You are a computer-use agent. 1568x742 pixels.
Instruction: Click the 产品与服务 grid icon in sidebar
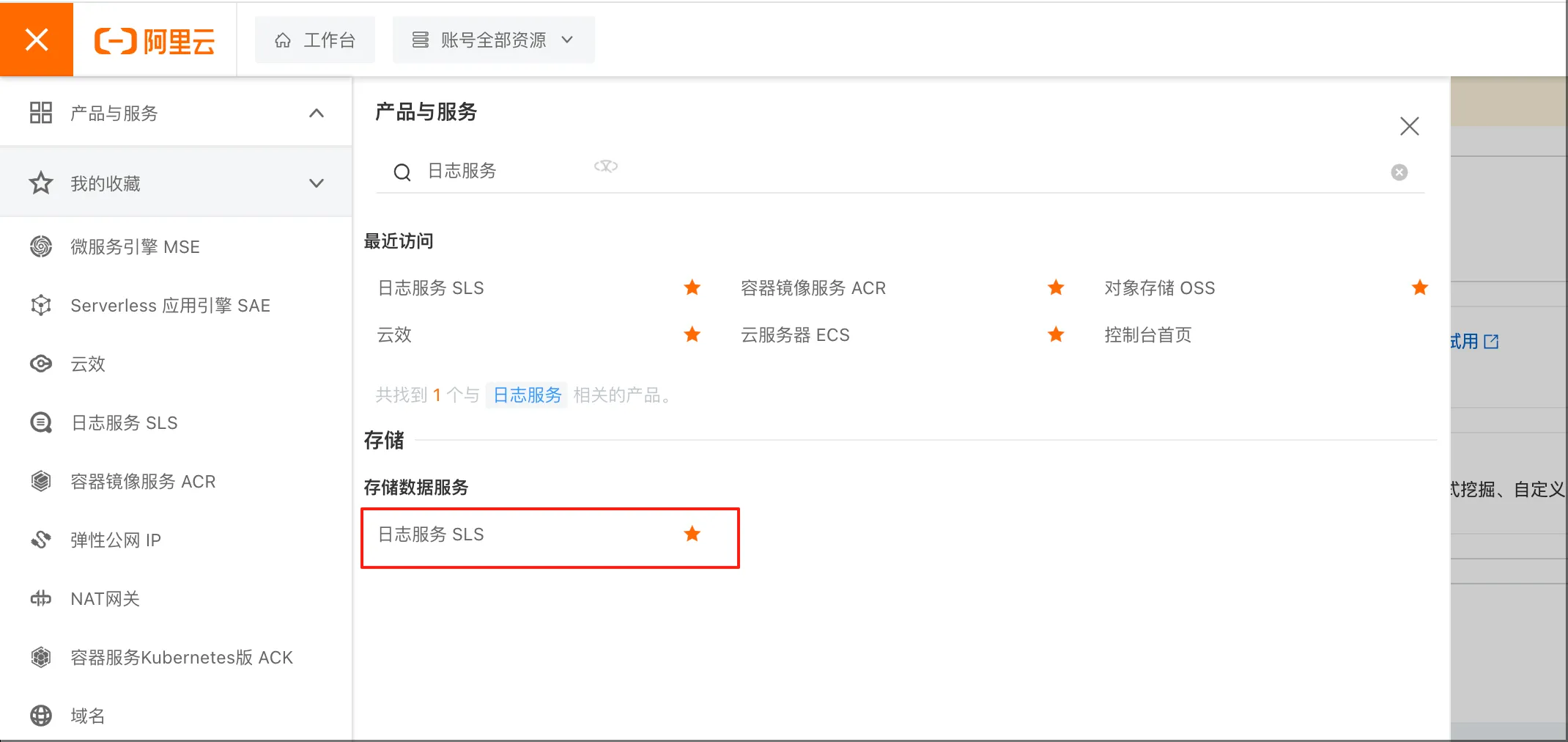pos(41,113)
